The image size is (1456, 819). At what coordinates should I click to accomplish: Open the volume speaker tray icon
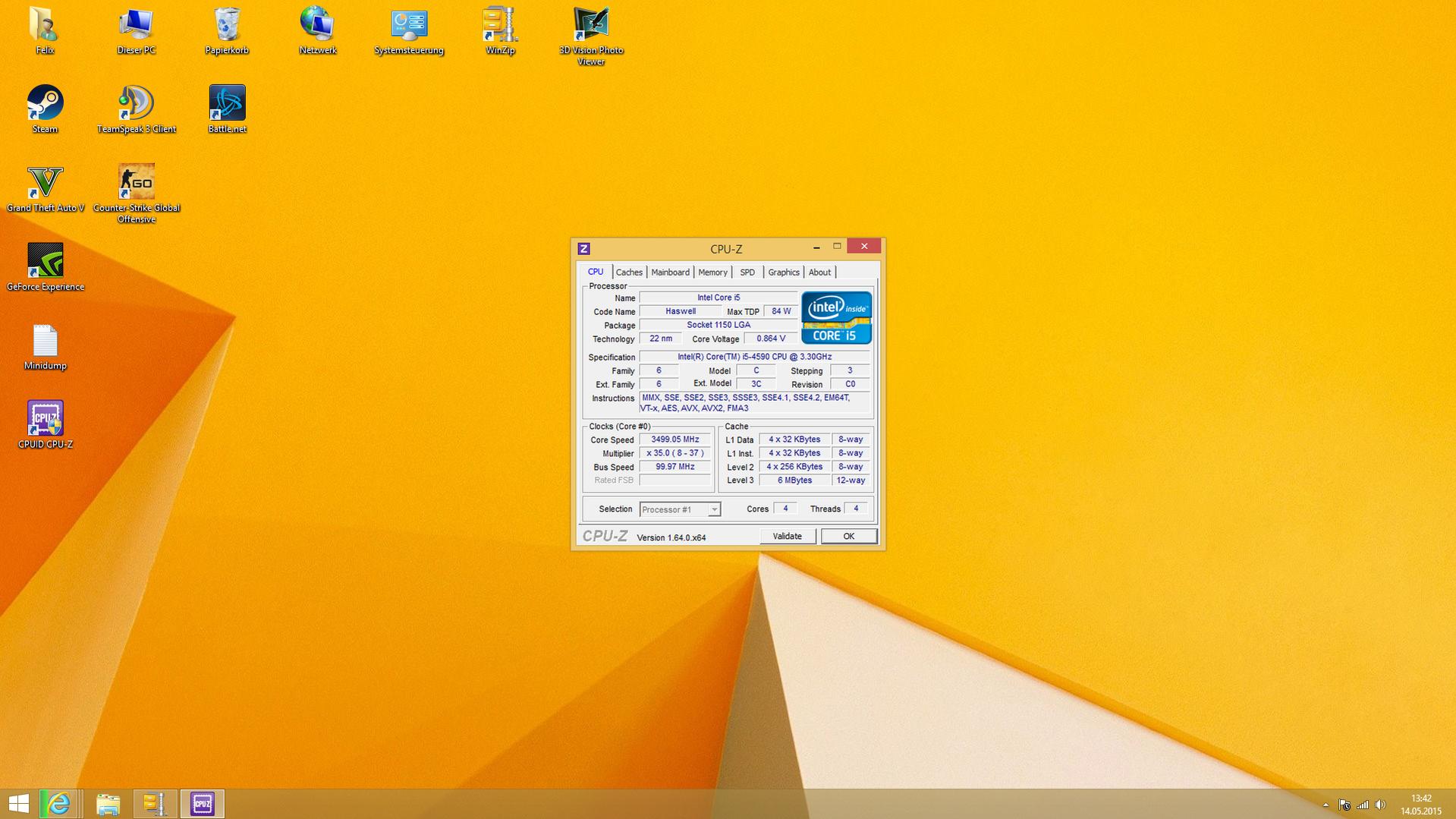[x=1380, y=805]
